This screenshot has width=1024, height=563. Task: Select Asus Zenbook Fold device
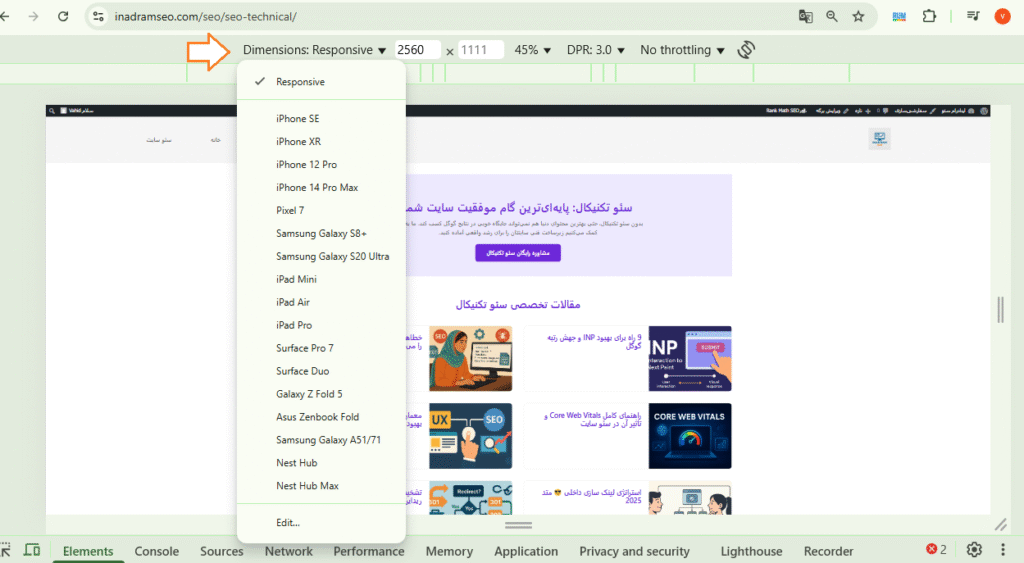(321, 417)
